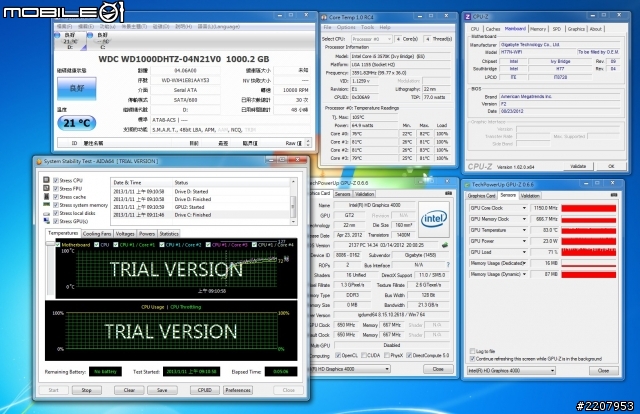Click the Stress cache icon in AIDA64

47,196
